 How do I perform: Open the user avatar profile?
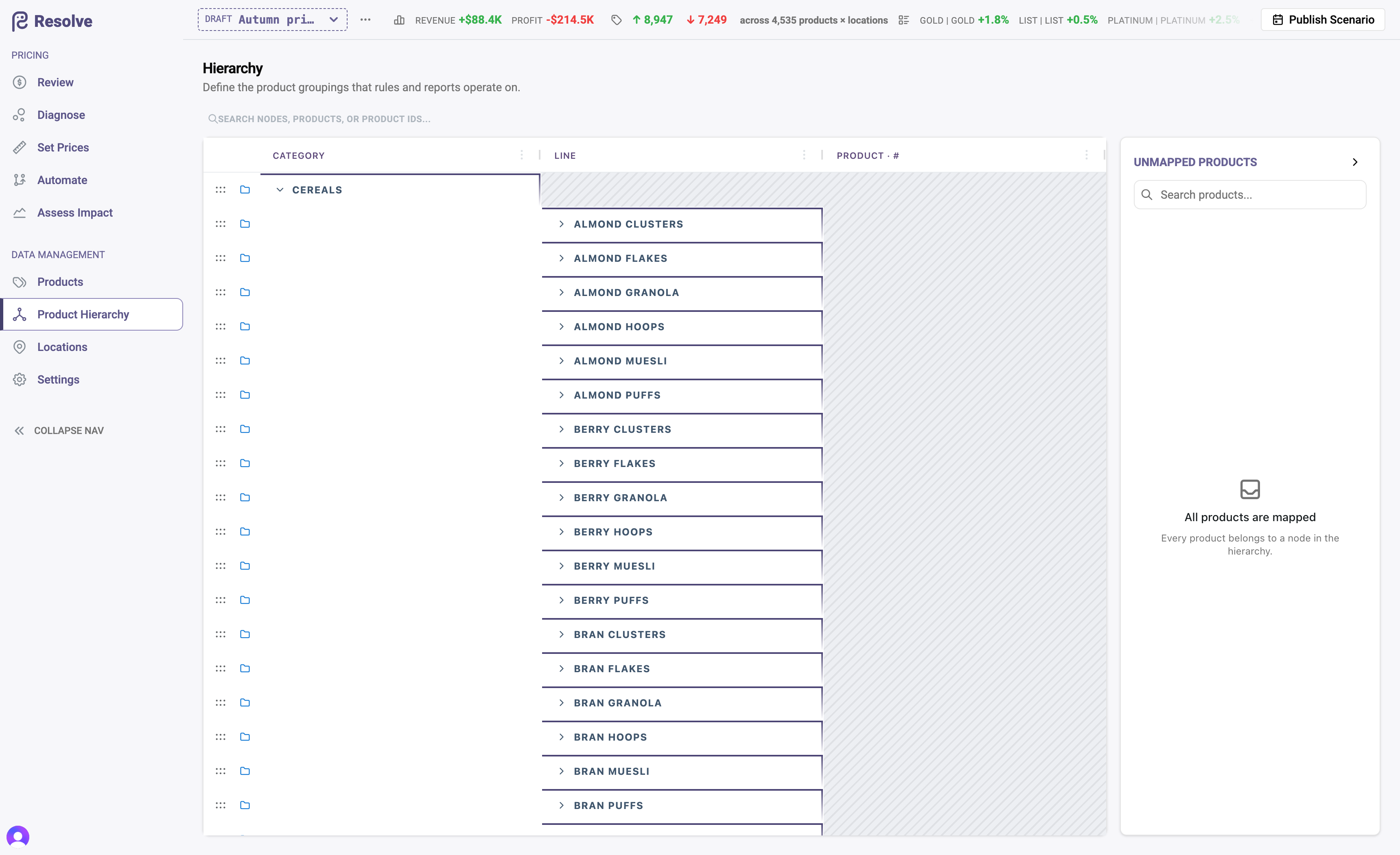17,837
